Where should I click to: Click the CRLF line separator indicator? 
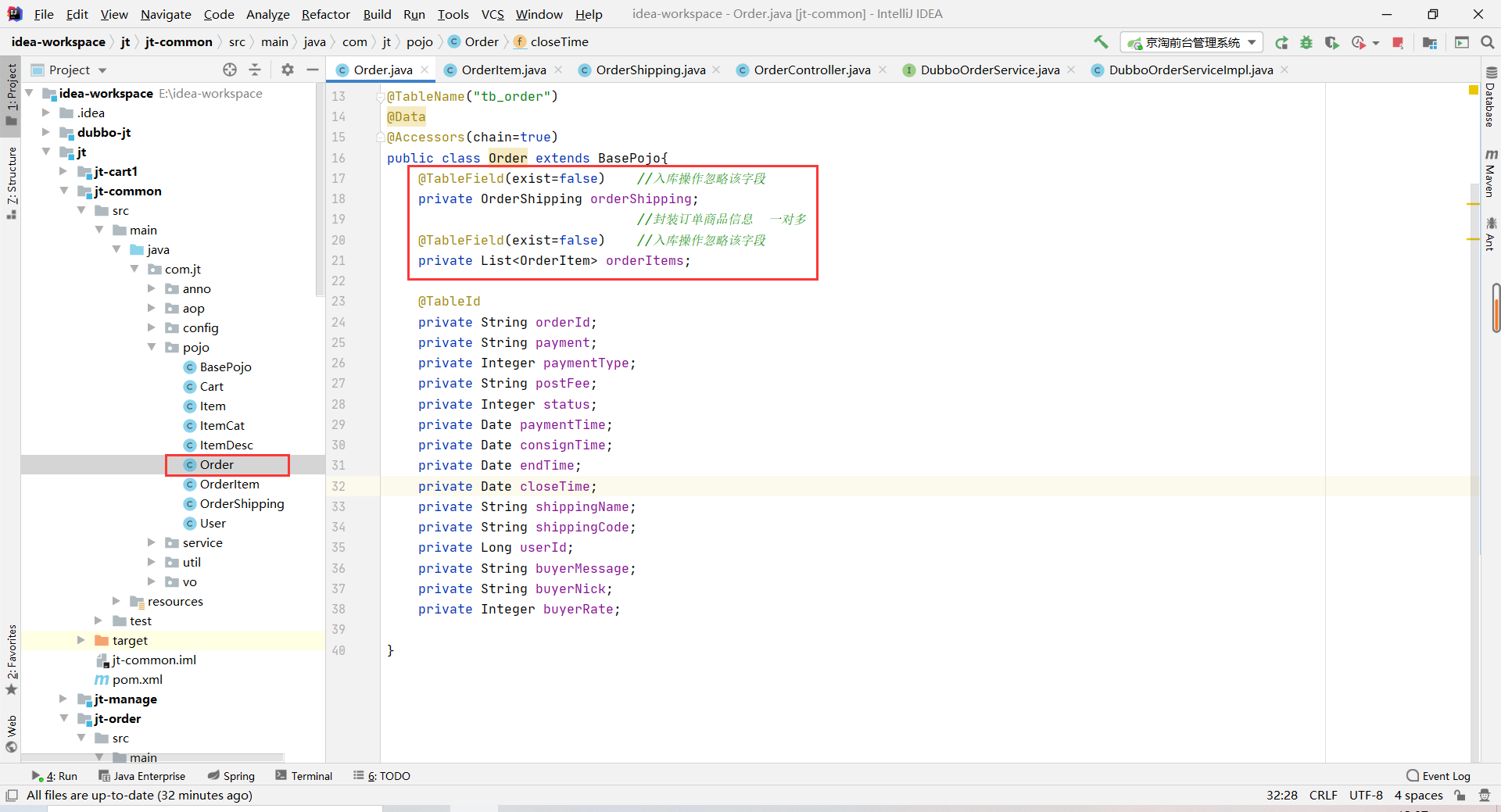click(x=1324, y=796)
